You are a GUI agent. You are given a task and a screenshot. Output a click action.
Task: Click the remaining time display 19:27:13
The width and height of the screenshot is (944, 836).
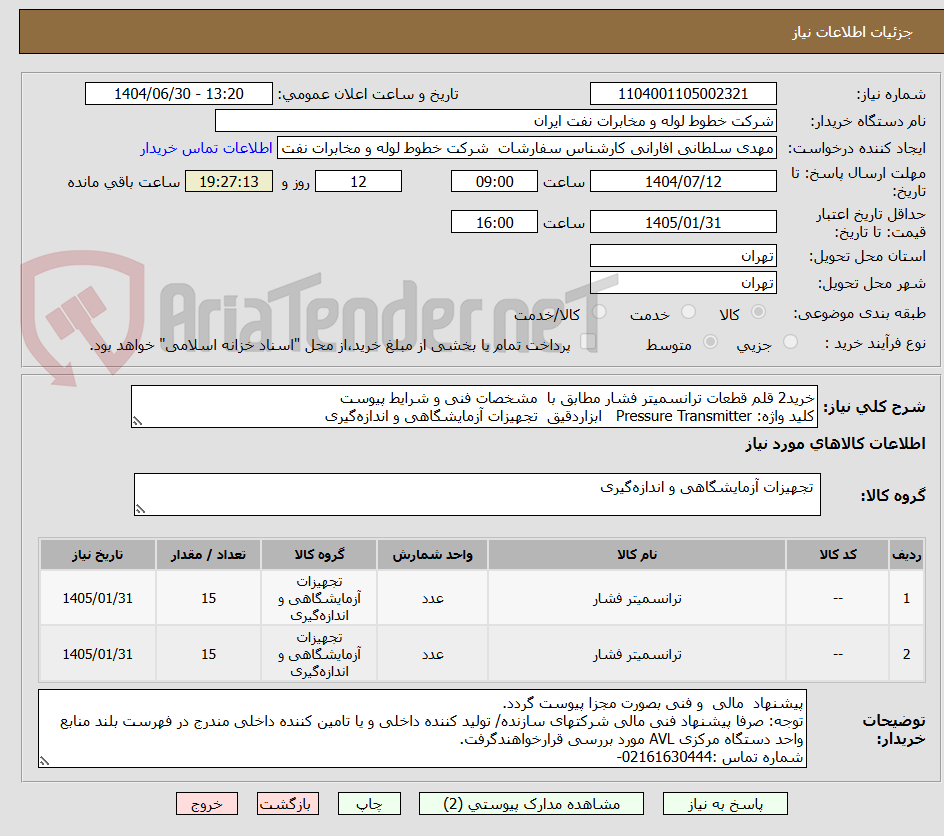coord(227,181)
